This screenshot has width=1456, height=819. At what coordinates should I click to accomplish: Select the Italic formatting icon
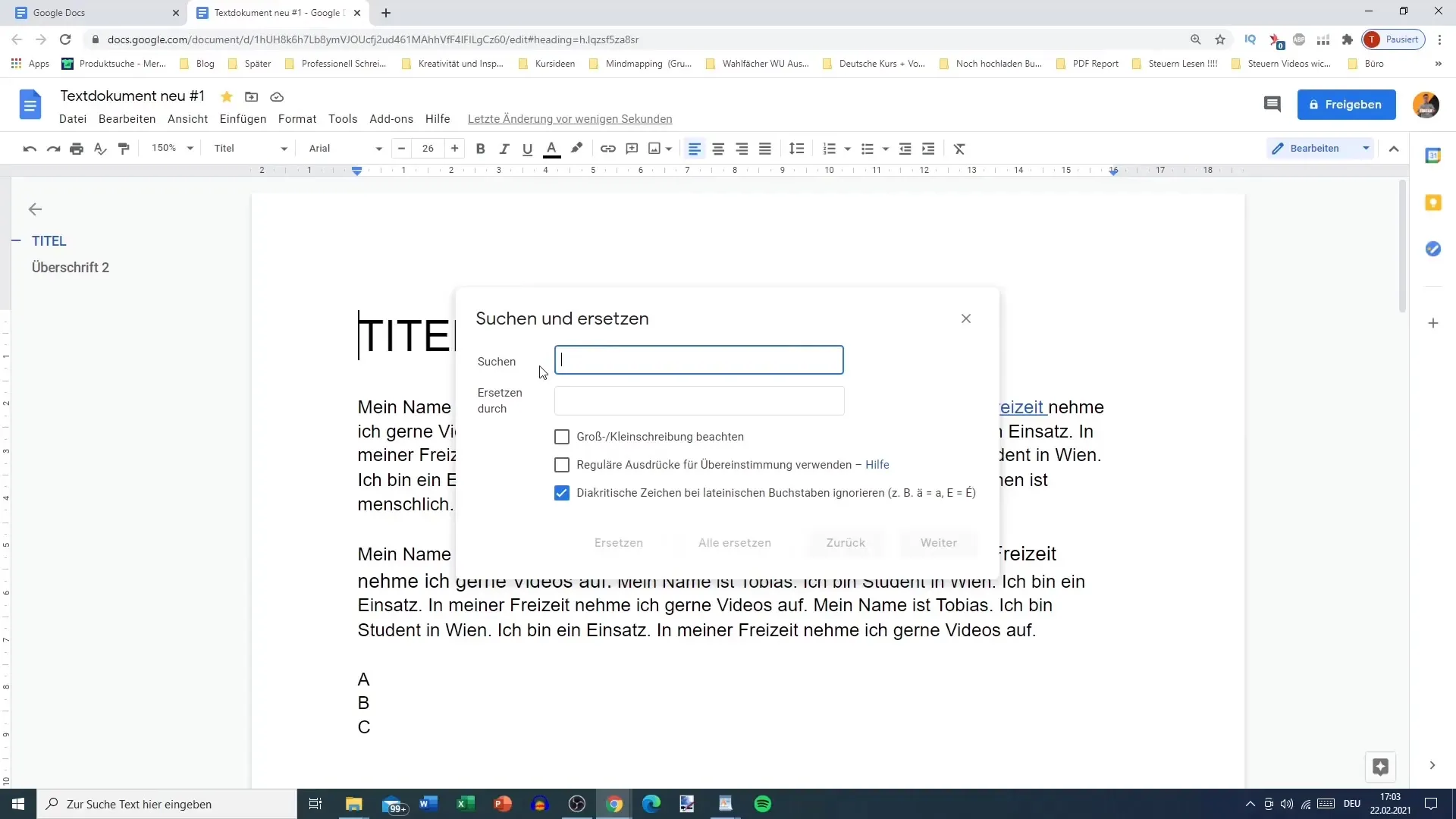click(x=503, y=148)
